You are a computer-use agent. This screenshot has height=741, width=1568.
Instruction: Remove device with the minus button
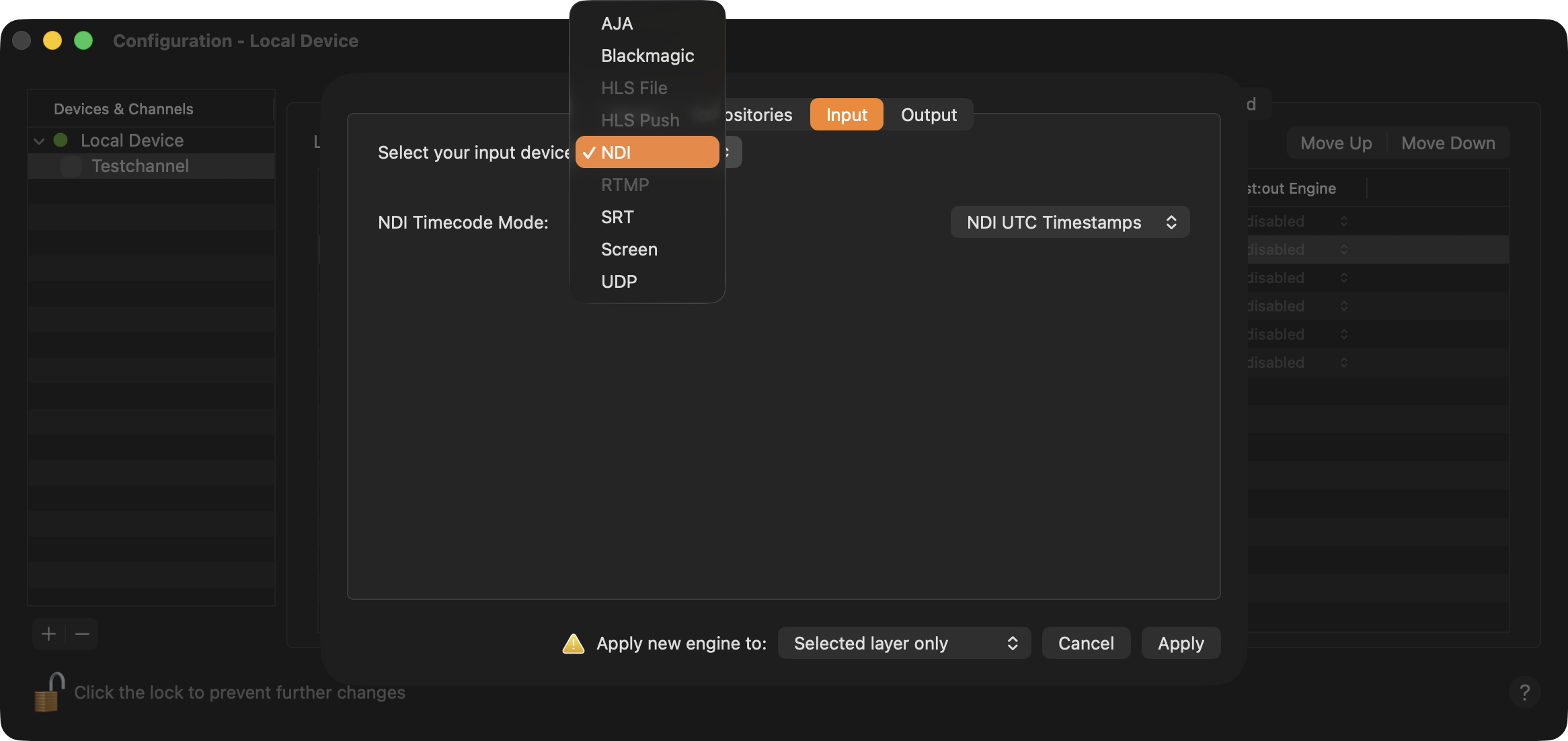(82, 634)
